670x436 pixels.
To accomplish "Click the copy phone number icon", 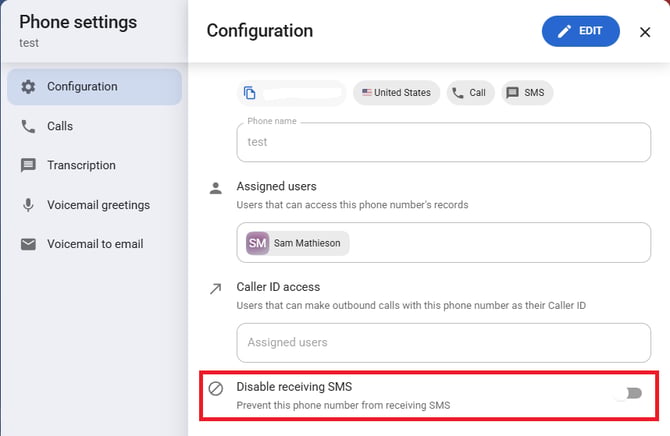I will [250, 93].
